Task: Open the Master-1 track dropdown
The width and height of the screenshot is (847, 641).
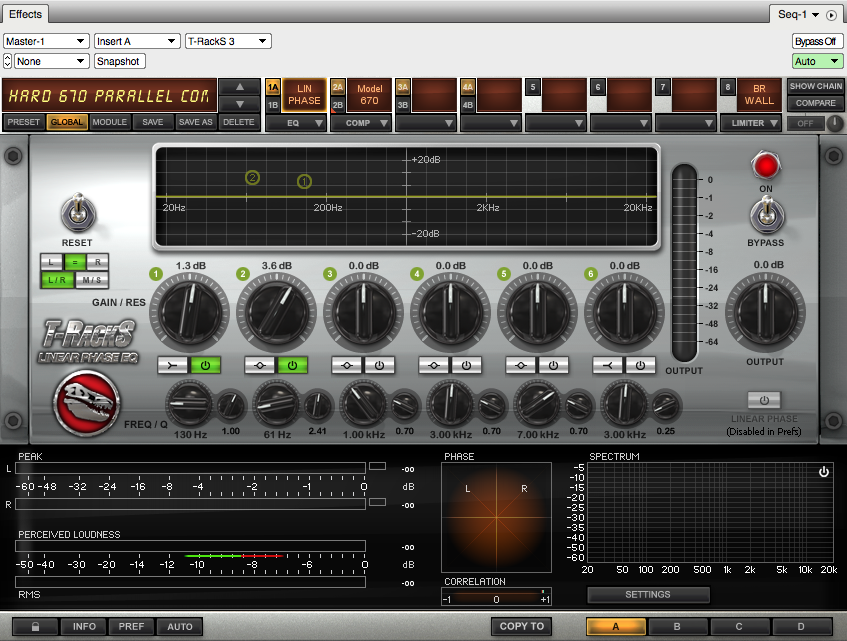Action: (46, 41)
